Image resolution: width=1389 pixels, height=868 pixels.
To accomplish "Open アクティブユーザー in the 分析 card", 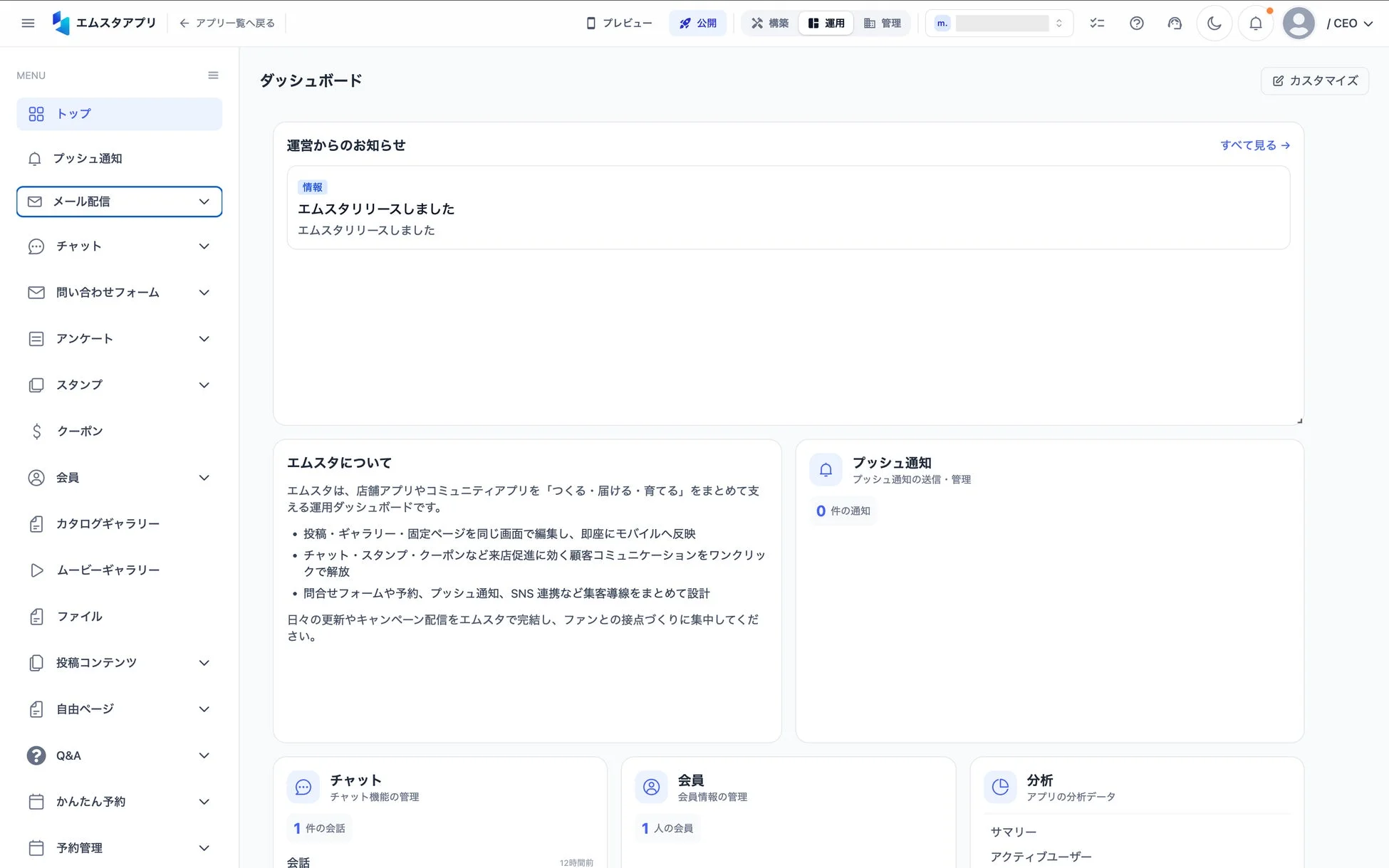I will coord(1041,857).
